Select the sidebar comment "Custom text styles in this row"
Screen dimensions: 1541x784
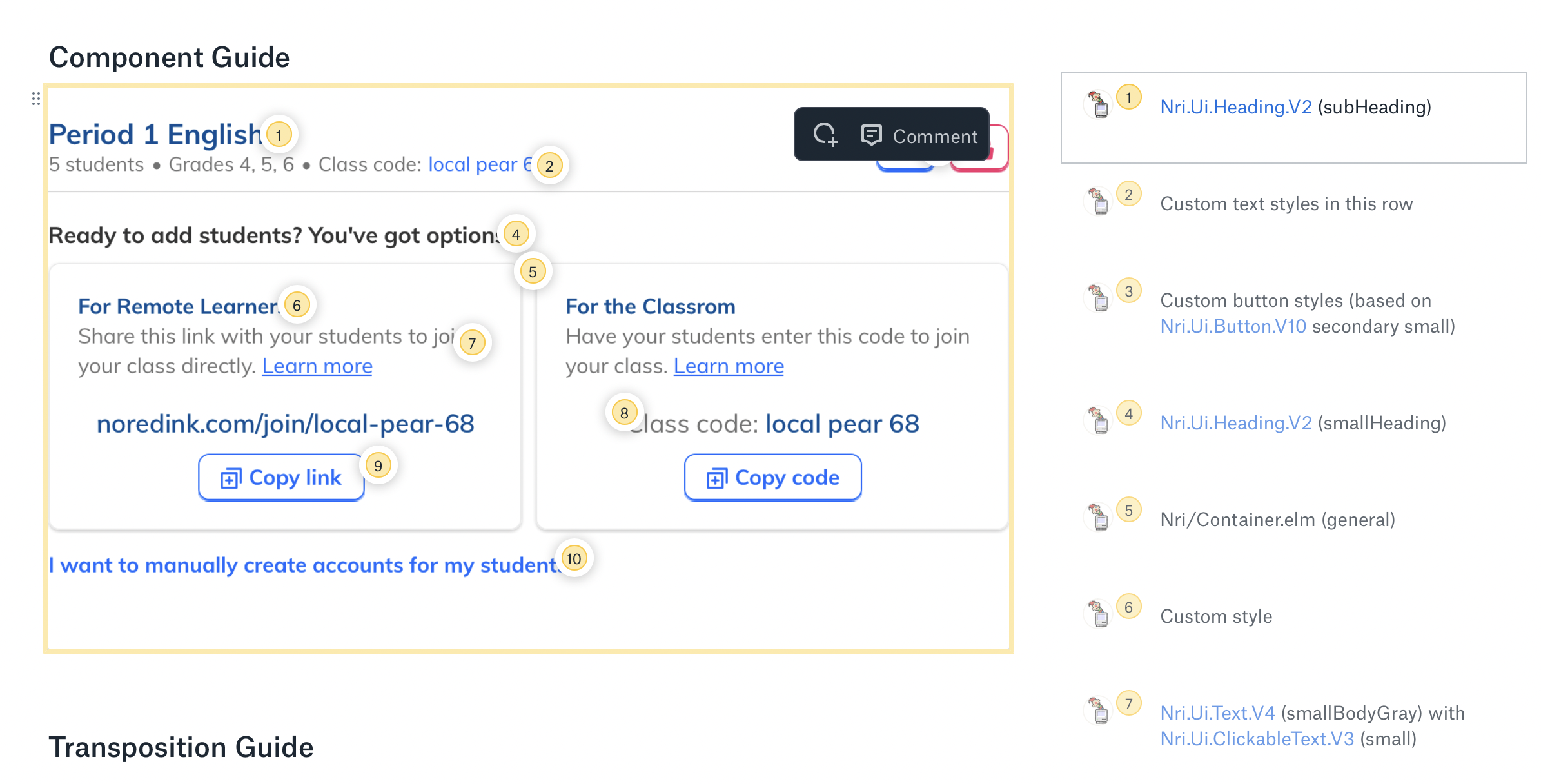coord(1286,204)
